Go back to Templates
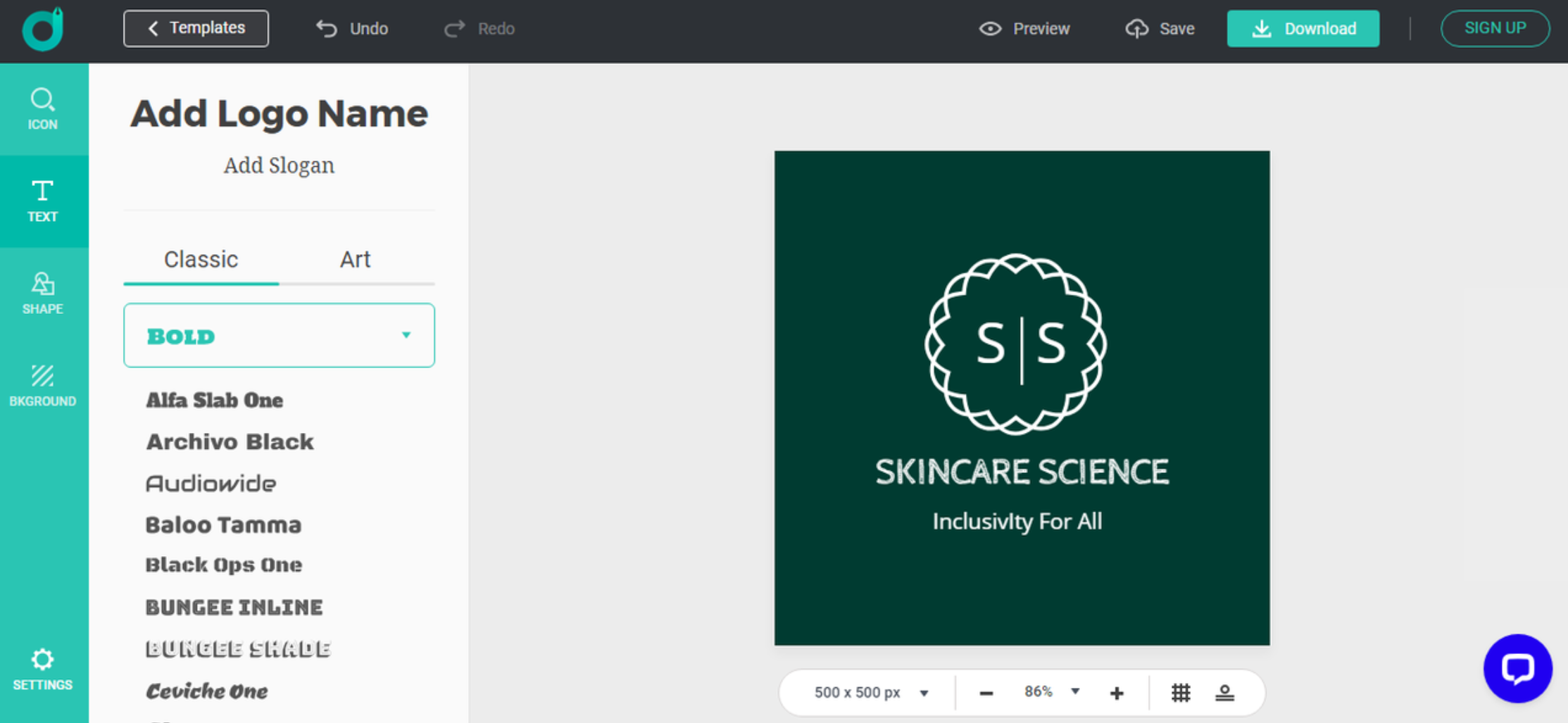 coord(196,28)
